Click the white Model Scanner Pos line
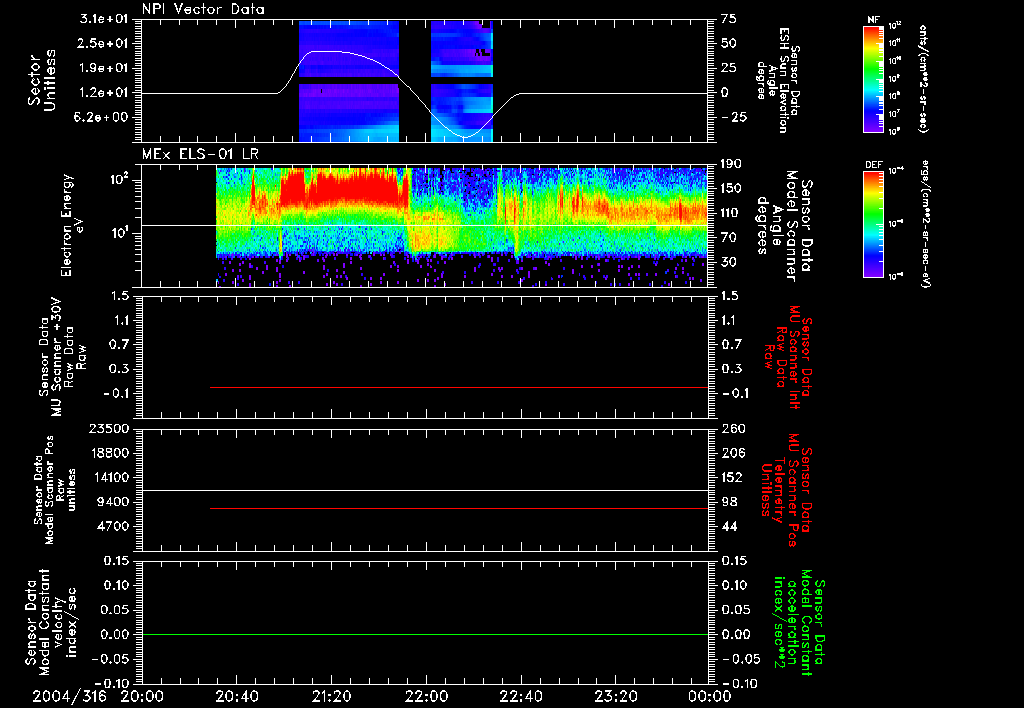 (x=424, y=490)
